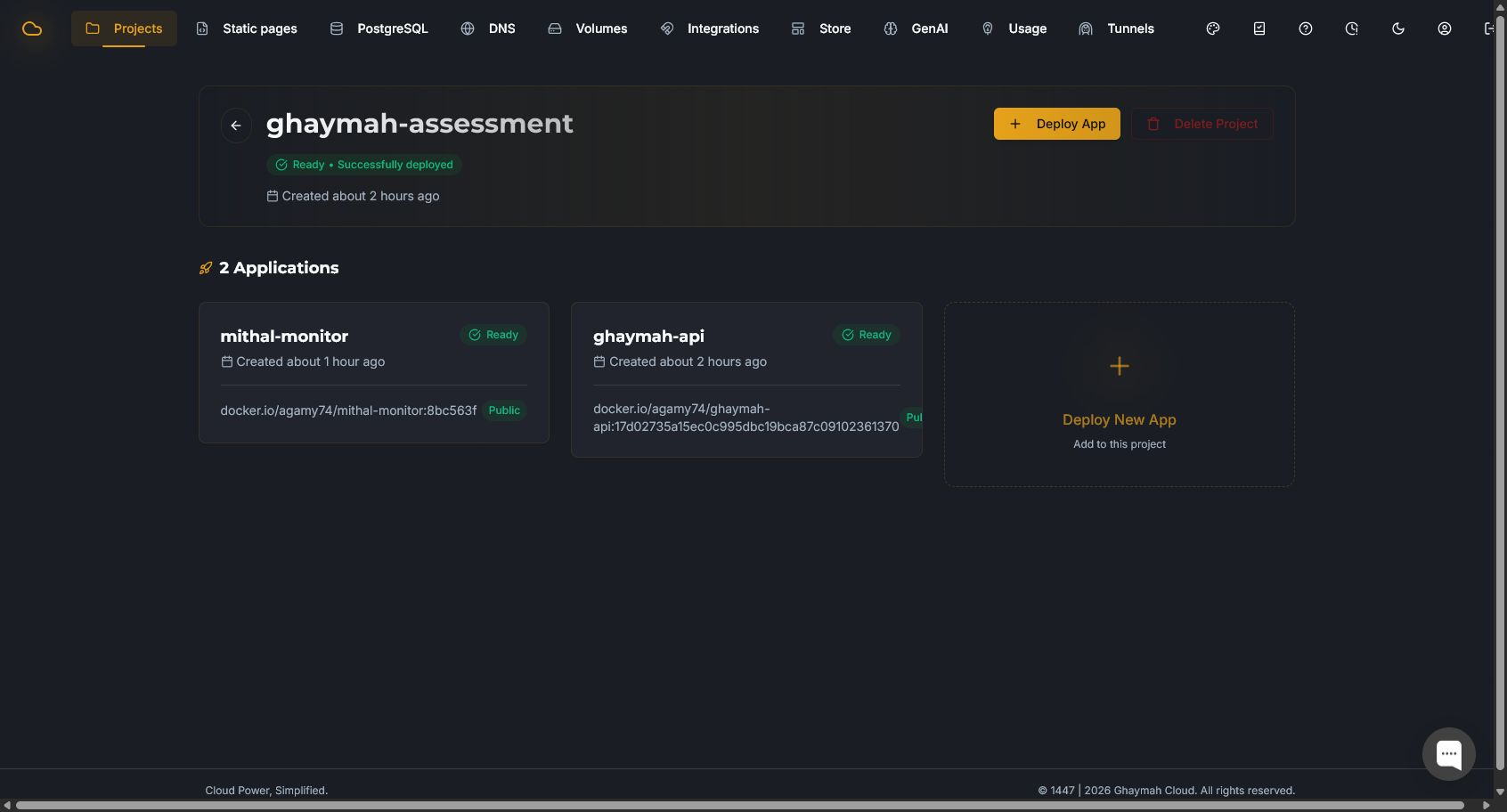Open the clock alert history icon
The width and height of the screenshot is (1507, 812).
click(x=1352, y=28)
